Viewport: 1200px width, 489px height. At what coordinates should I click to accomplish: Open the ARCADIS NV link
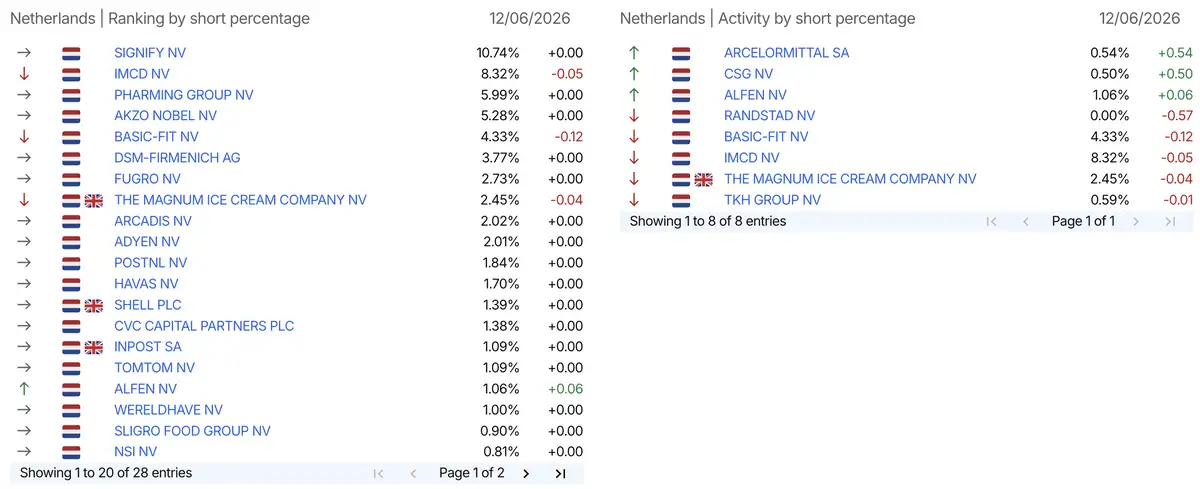pos(152,221)
